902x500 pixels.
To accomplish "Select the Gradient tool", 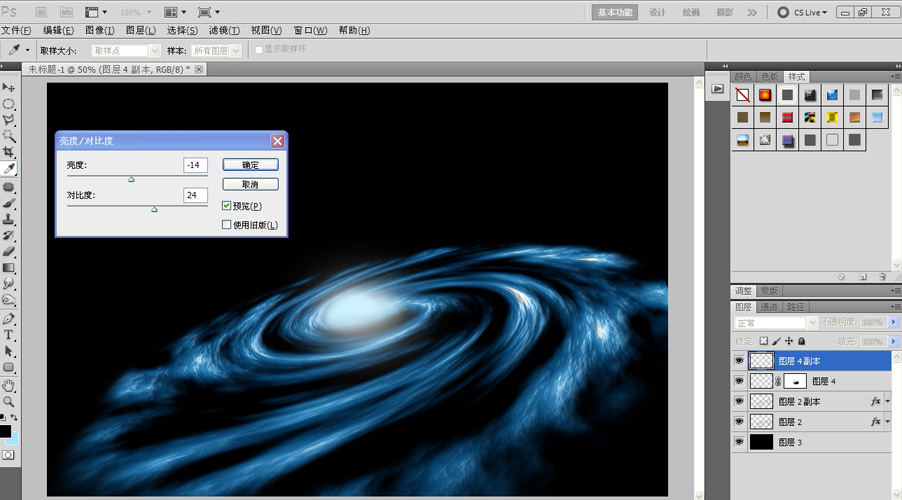I will [9, 268].
